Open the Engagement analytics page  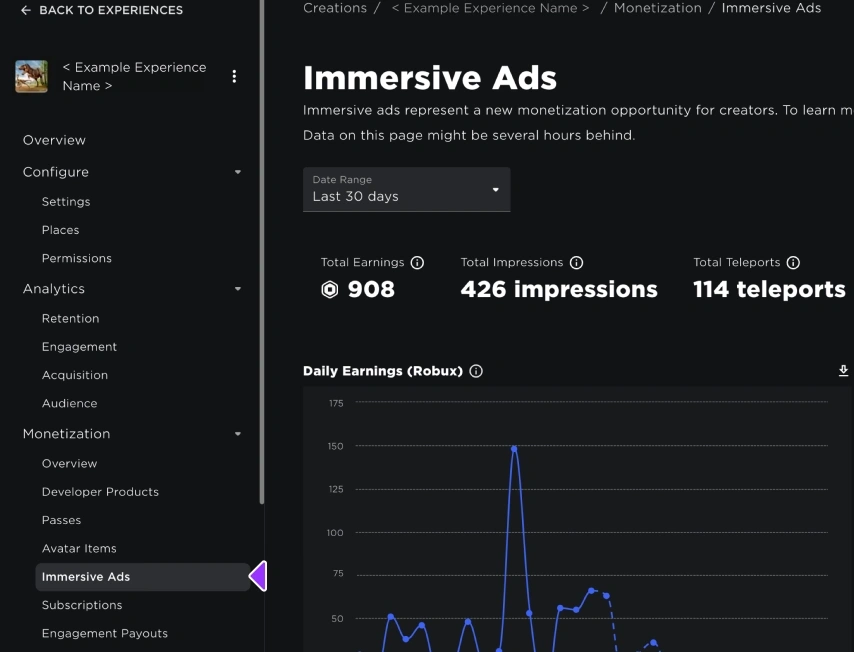[x=80, y=347]
